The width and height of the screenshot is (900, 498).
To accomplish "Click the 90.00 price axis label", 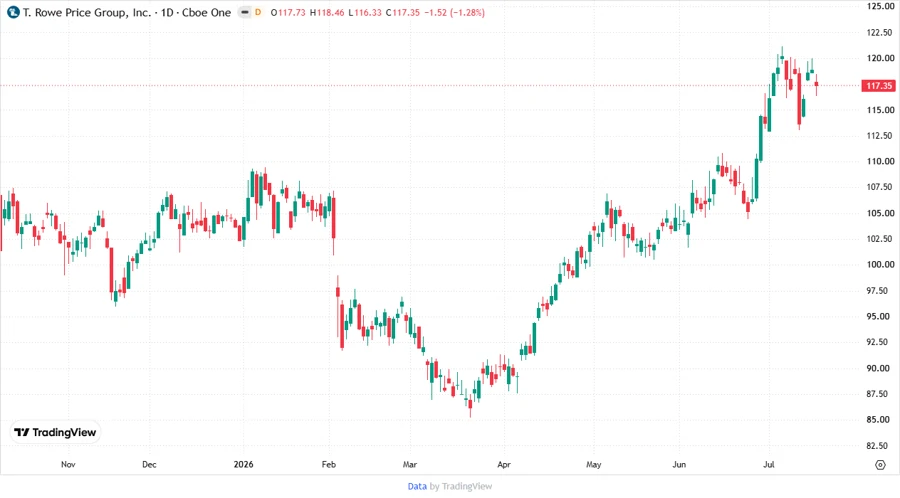I will pyautogui.click(x=880, y=368).
